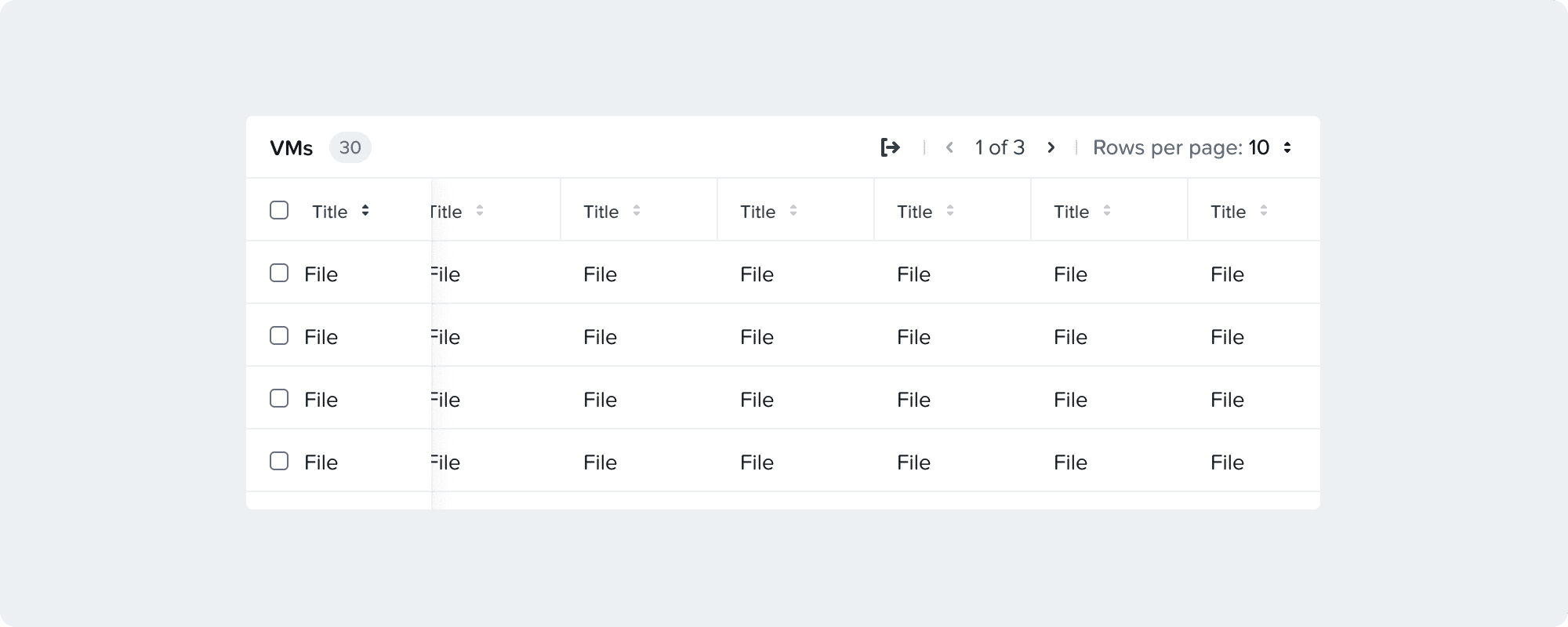1568x627 pixels.
Task: Check the second File row checkbox
Action: (279, 335)
